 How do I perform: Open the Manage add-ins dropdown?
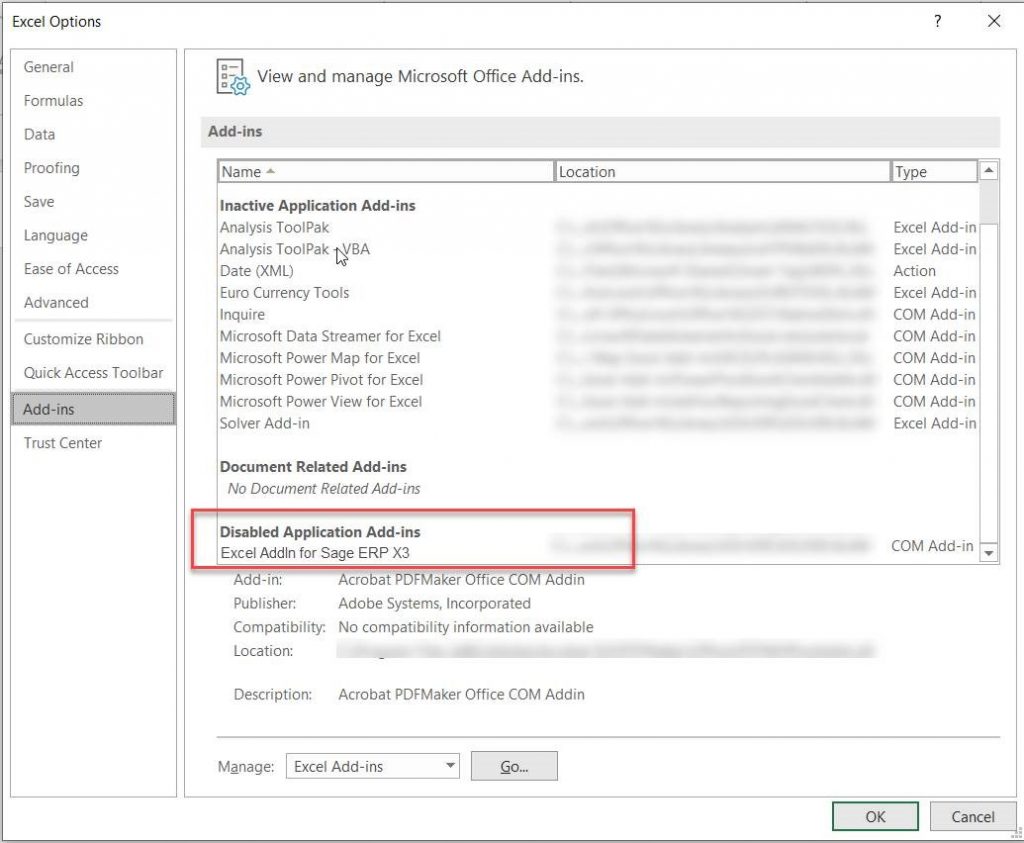click(372, 766)
